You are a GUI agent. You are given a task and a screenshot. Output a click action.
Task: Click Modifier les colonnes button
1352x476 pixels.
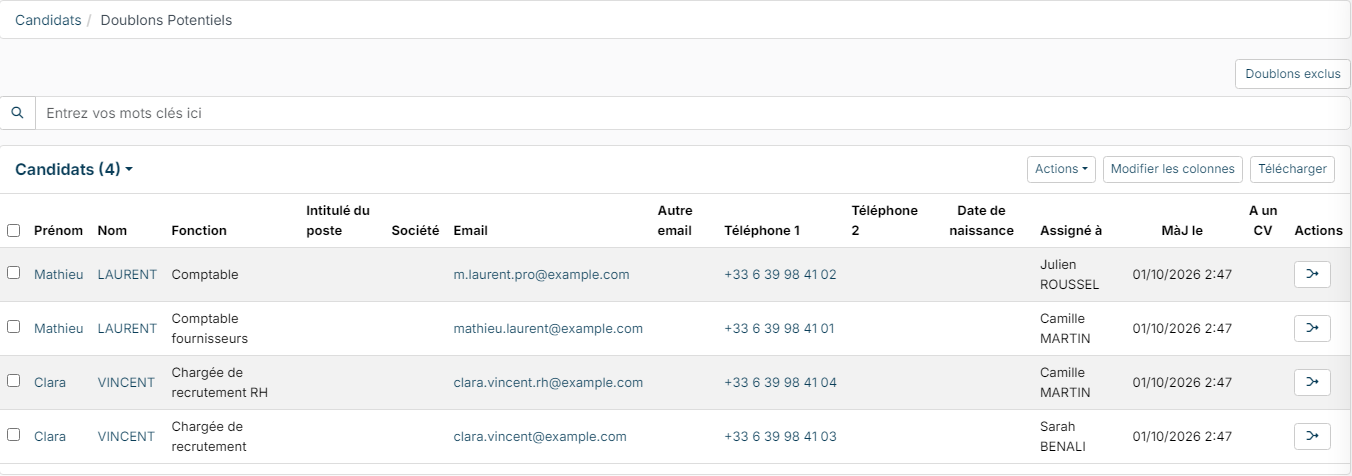point(1173,169)
